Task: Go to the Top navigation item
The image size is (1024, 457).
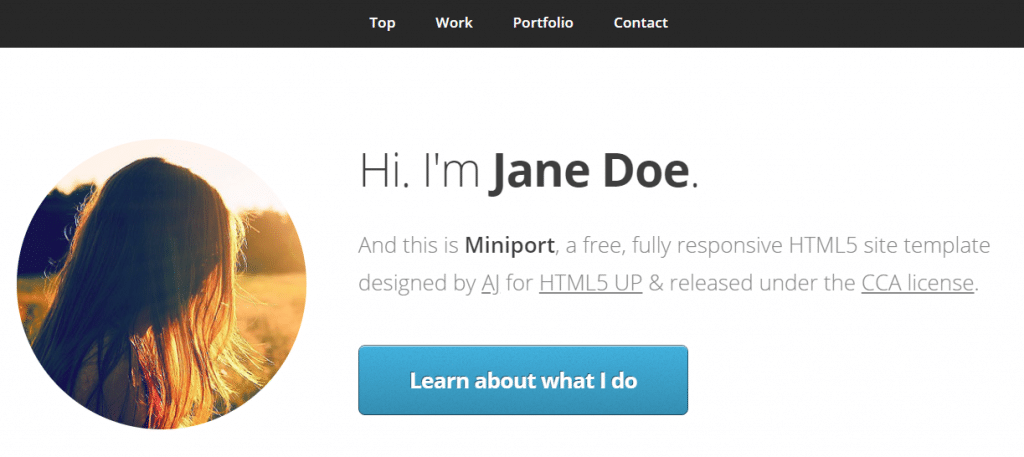Action: [x=382, y=23]
